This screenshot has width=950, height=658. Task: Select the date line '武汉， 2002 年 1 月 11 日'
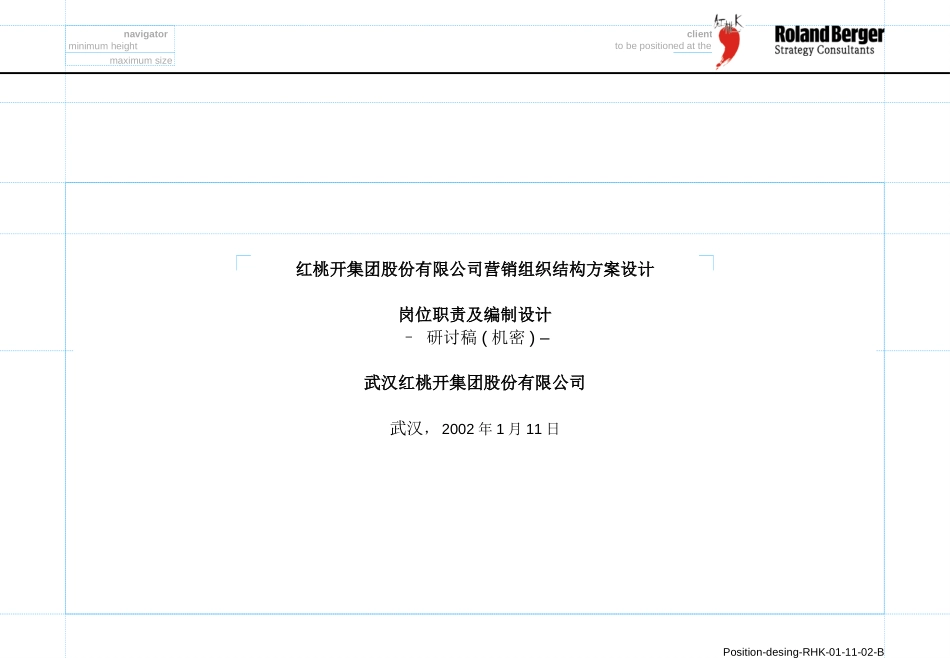click(x=475, y=429)
